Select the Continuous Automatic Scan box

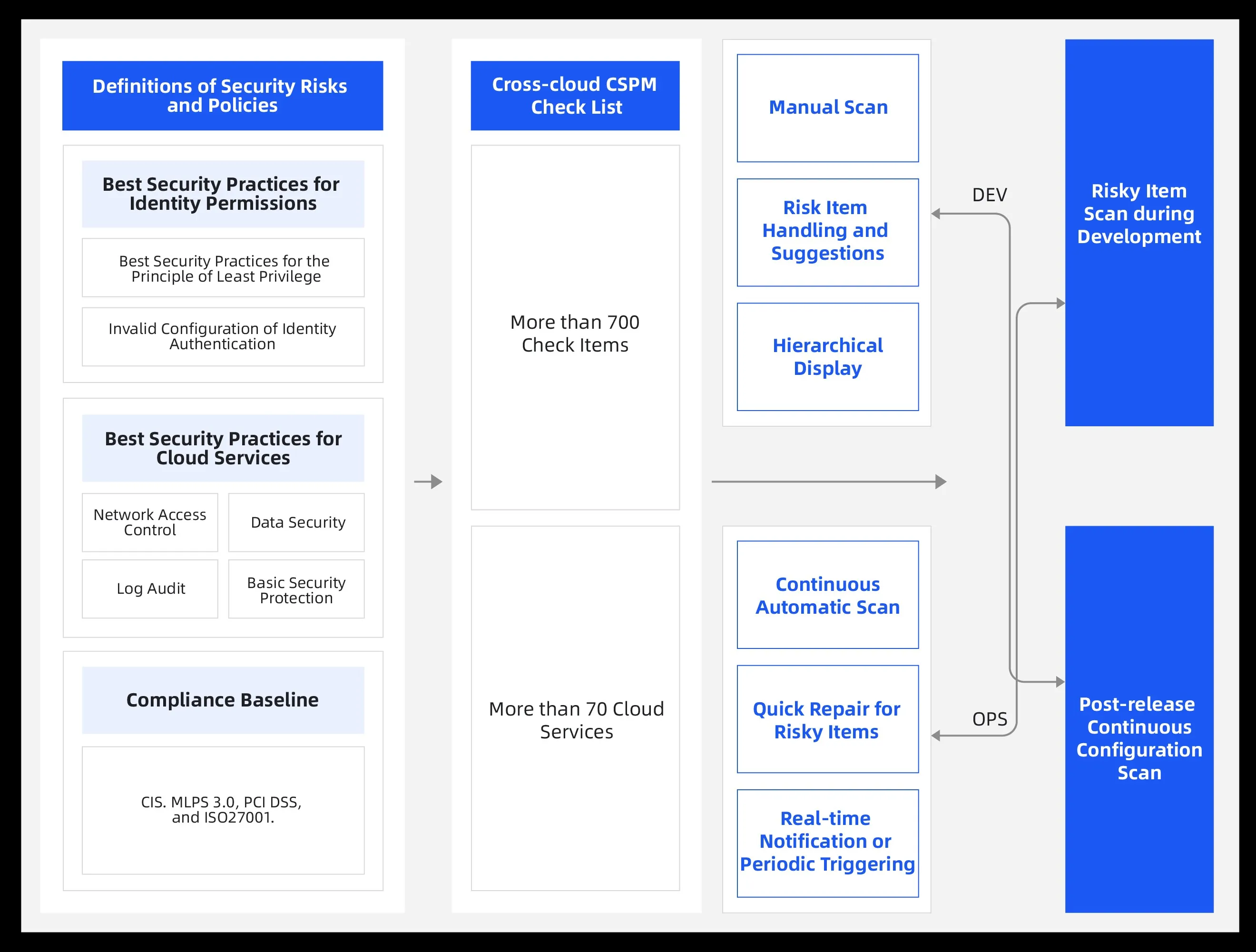pyautogui.click(x=827, y=594)
